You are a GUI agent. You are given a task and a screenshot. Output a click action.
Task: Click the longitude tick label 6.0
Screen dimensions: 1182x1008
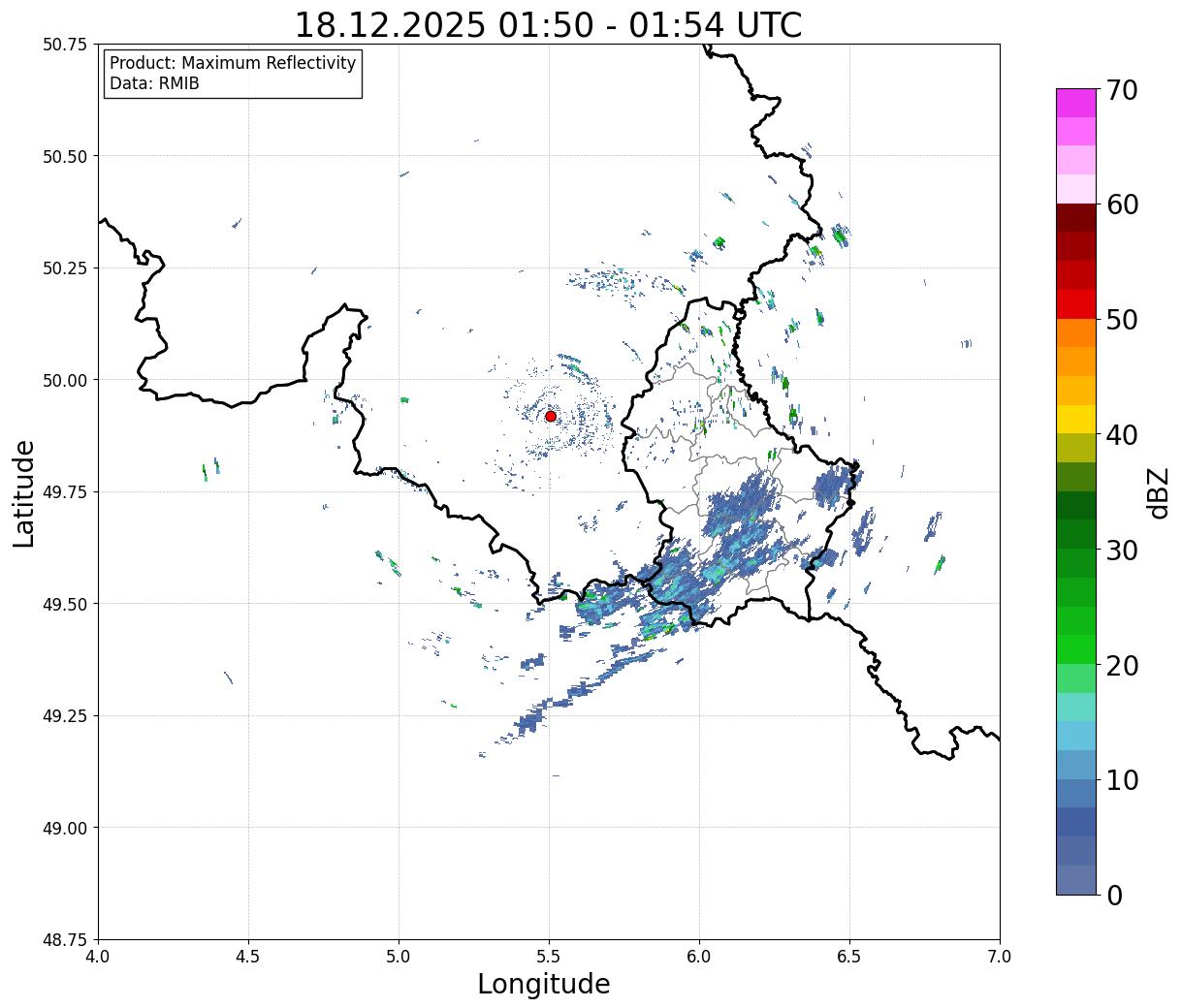(699, 957)
